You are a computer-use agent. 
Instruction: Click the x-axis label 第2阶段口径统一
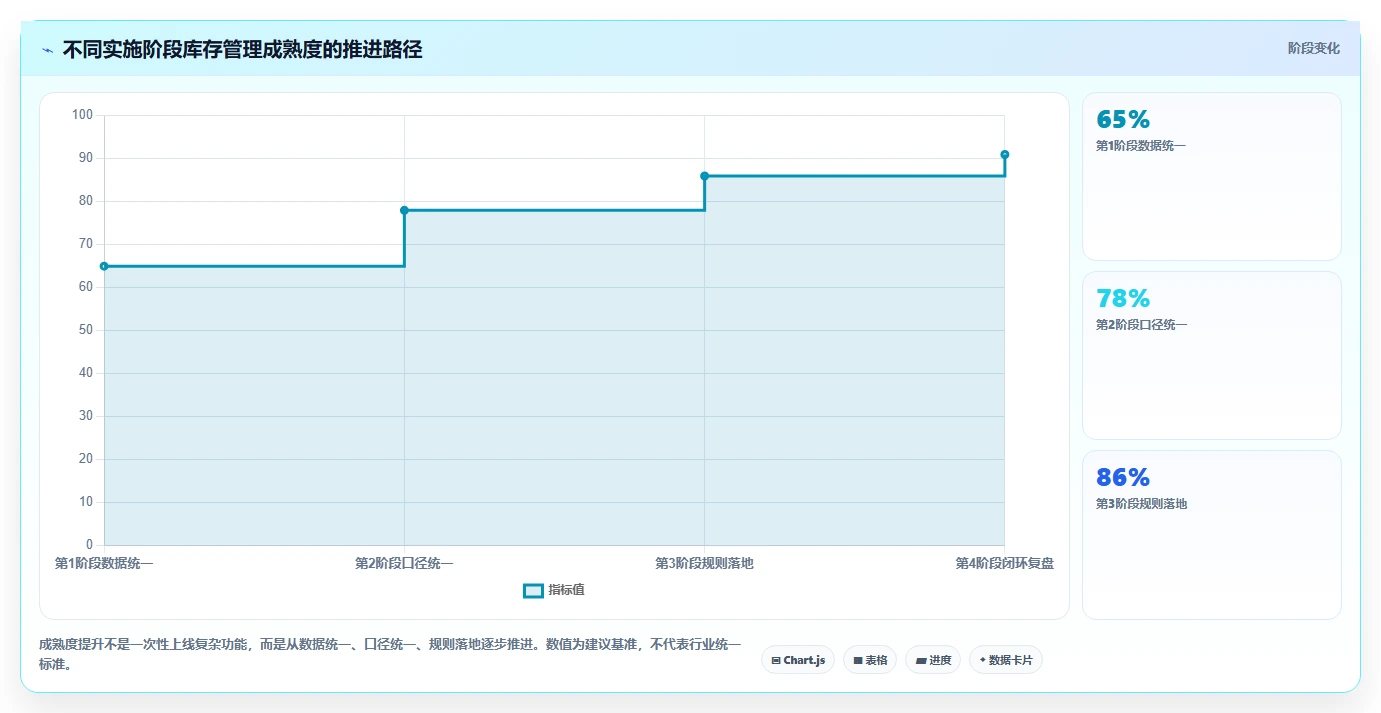pyautogui.click(x=404, y=563)
